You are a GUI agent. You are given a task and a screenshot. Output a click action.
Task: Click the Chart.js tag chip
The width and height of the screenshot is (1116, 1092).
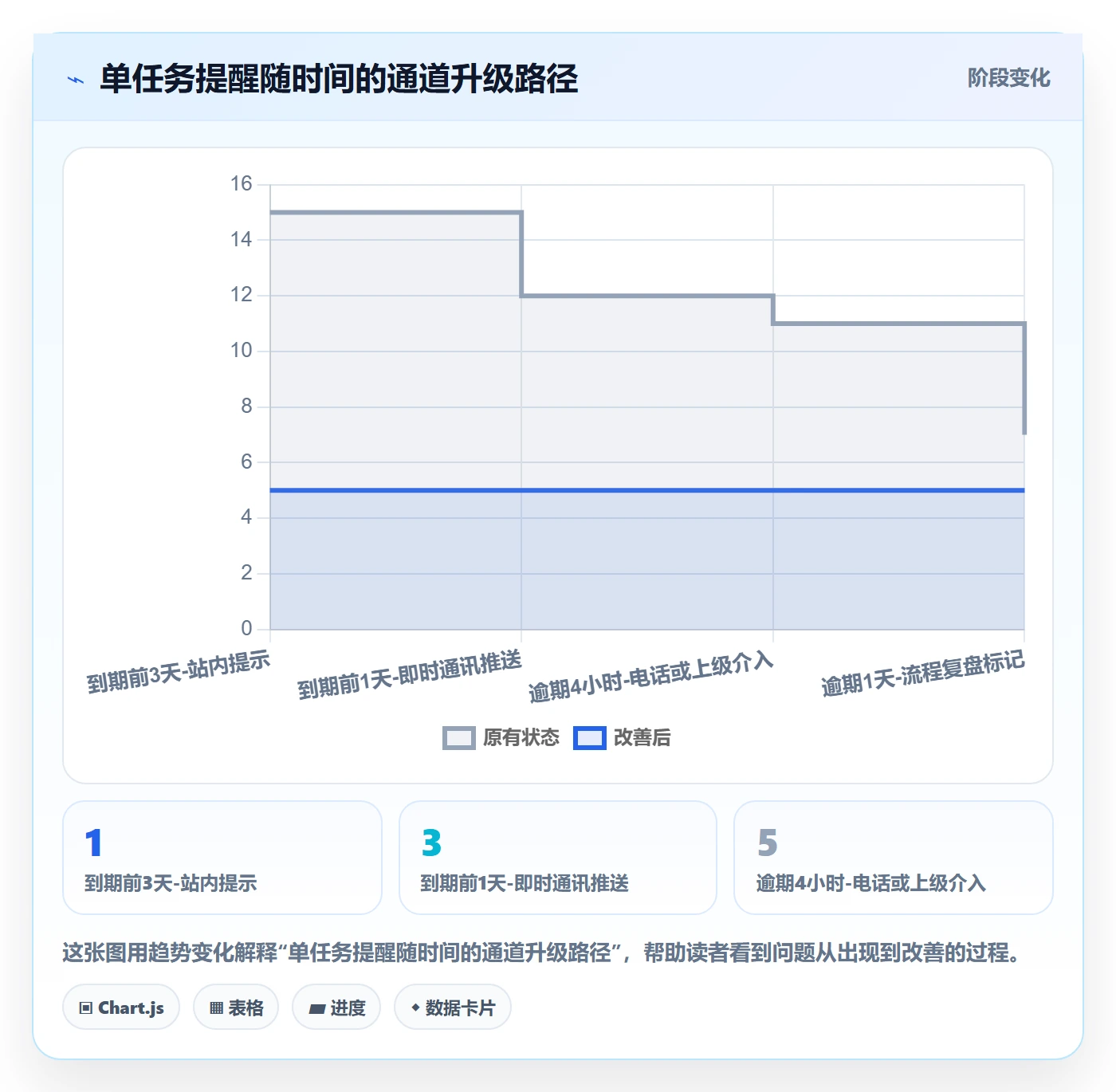[121, 1008]
